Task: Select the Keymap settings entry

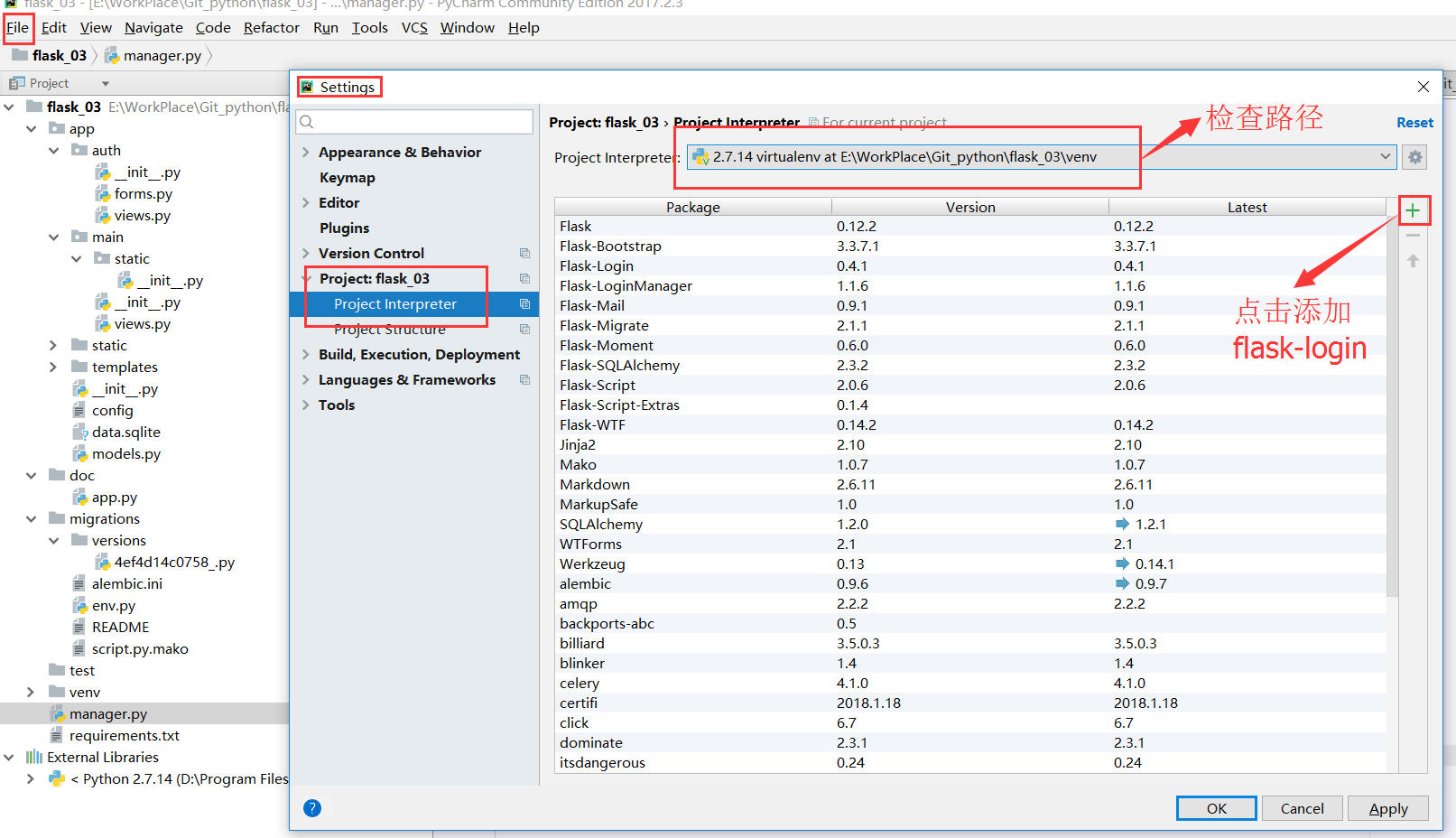Action: (347, 178)
